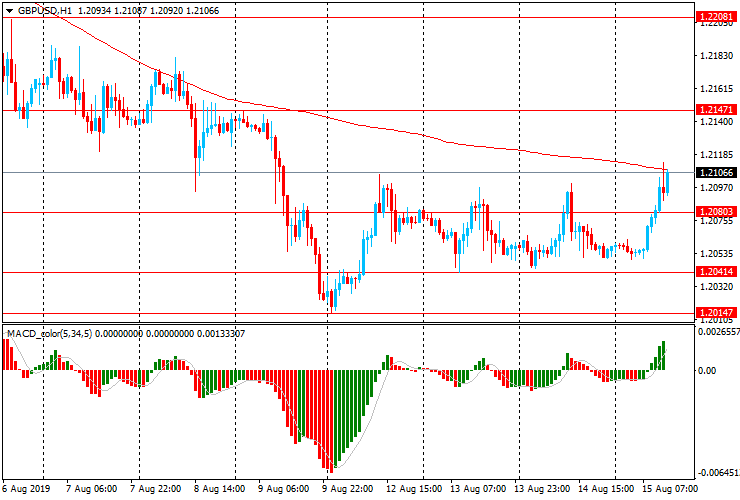Click the -0.00645 MACD scale minimum value
This screenshot has height=500, width=740.
click(718, 473)
